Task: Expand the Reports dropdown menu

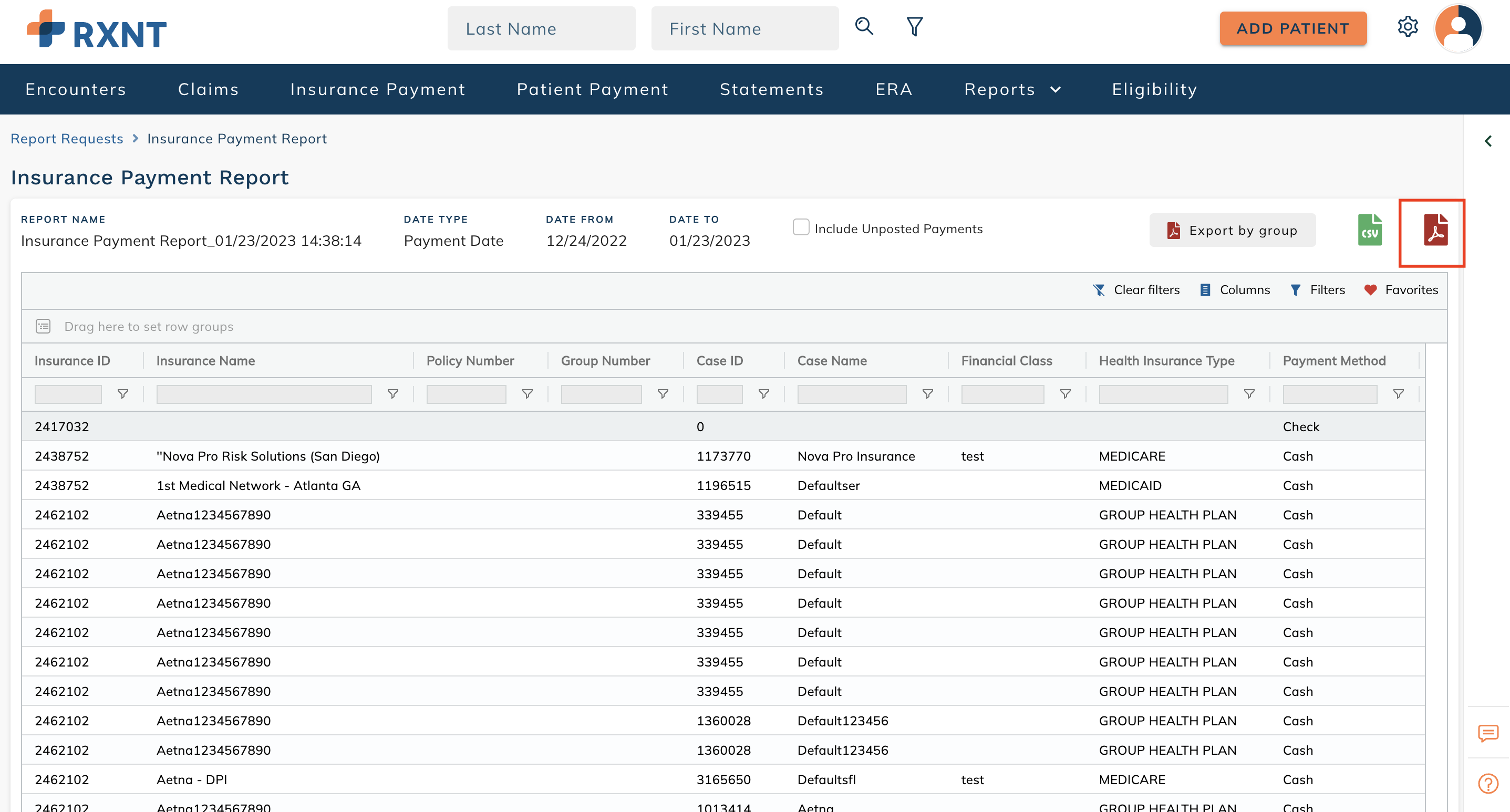Action: point(1012,90)
